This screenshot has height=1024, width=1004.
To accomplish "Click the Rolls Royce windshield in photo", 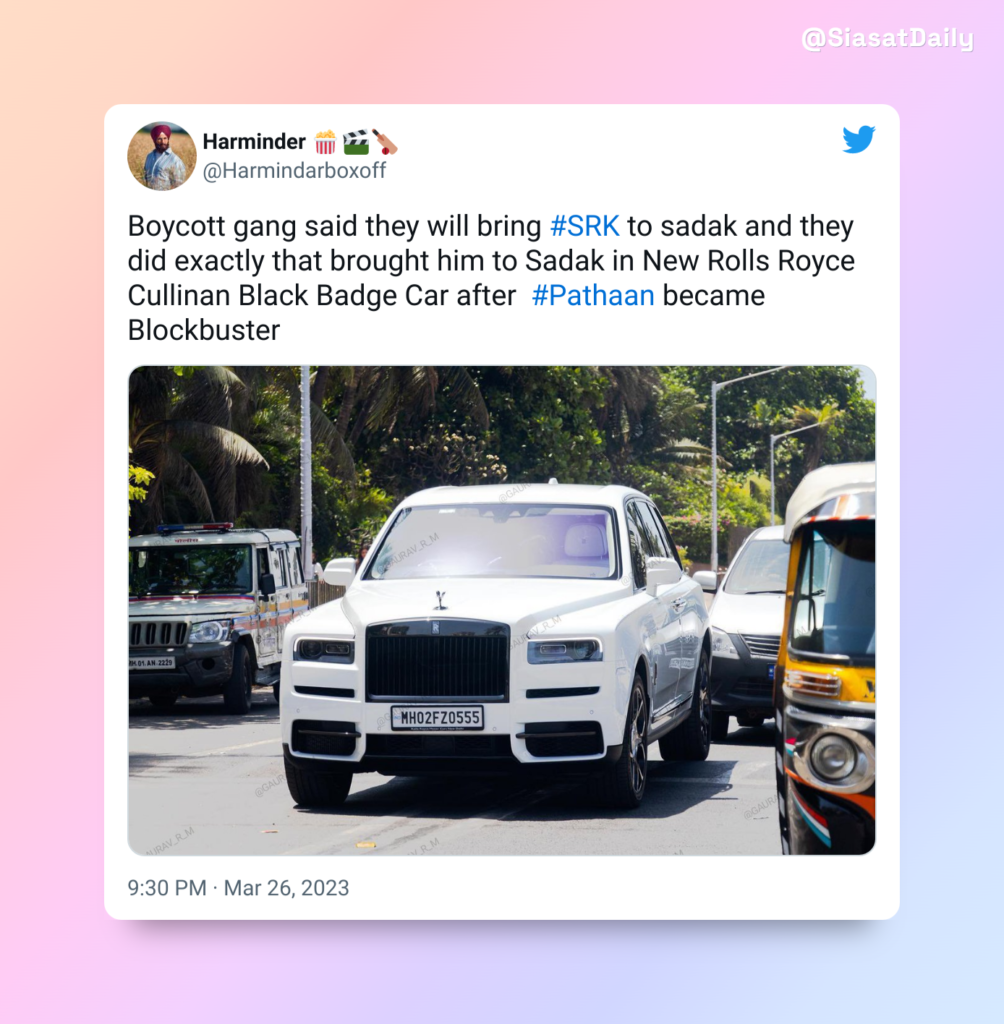I will (493, 542).
